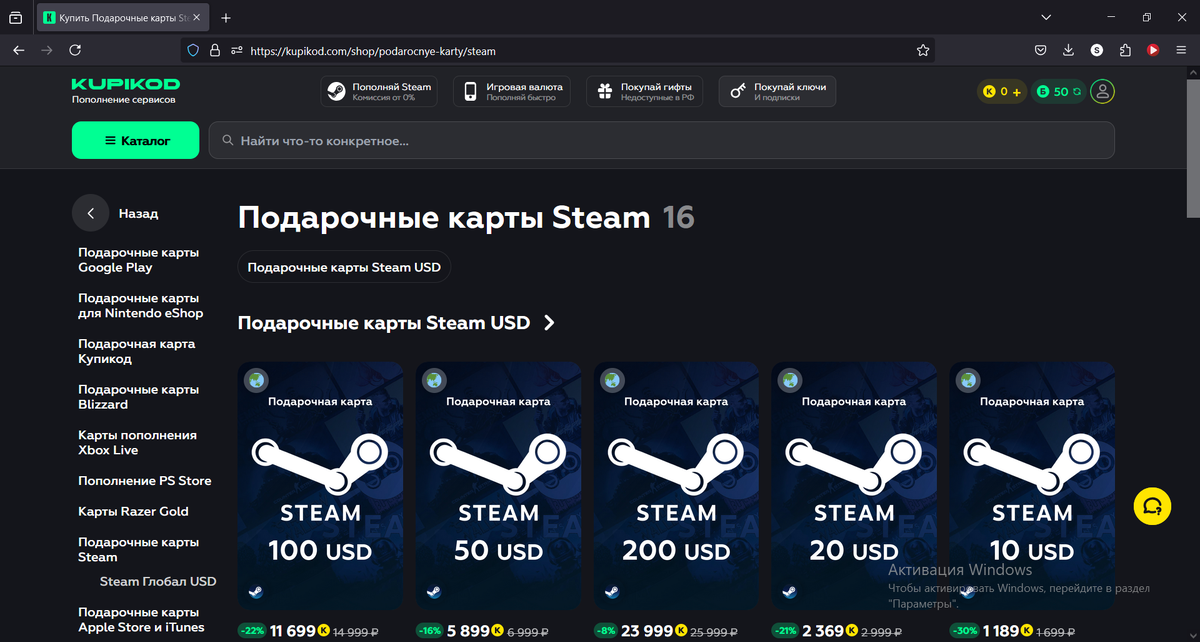Image resolution: width=1200 pixels, height=642 pixels.
Task: Open Подарочная карта Купикод category
Action: [x=136, y=351]
